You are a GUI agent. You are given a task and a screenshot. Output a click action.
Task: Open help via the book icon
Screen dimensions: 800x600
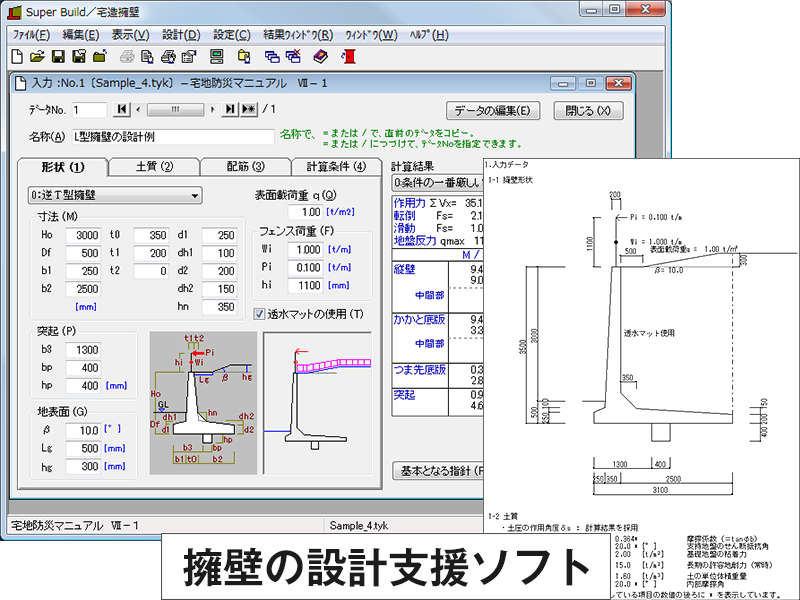pyautogui.click(x=318, y=56)
